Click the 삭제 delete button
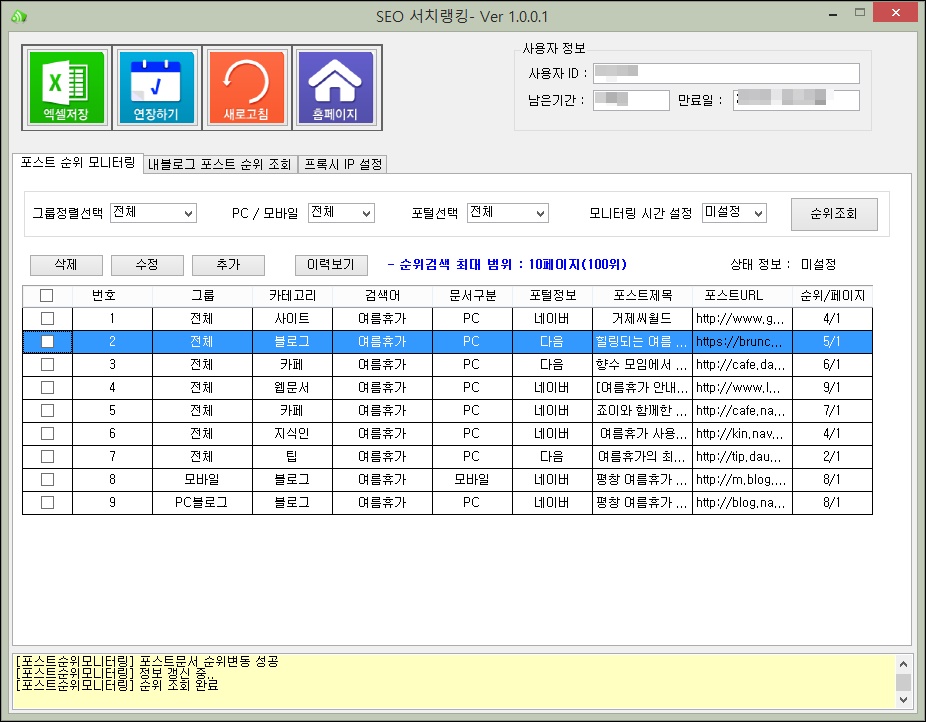This screenshot has width=926, height=722. pyautogui.click(x=66, y=265)
